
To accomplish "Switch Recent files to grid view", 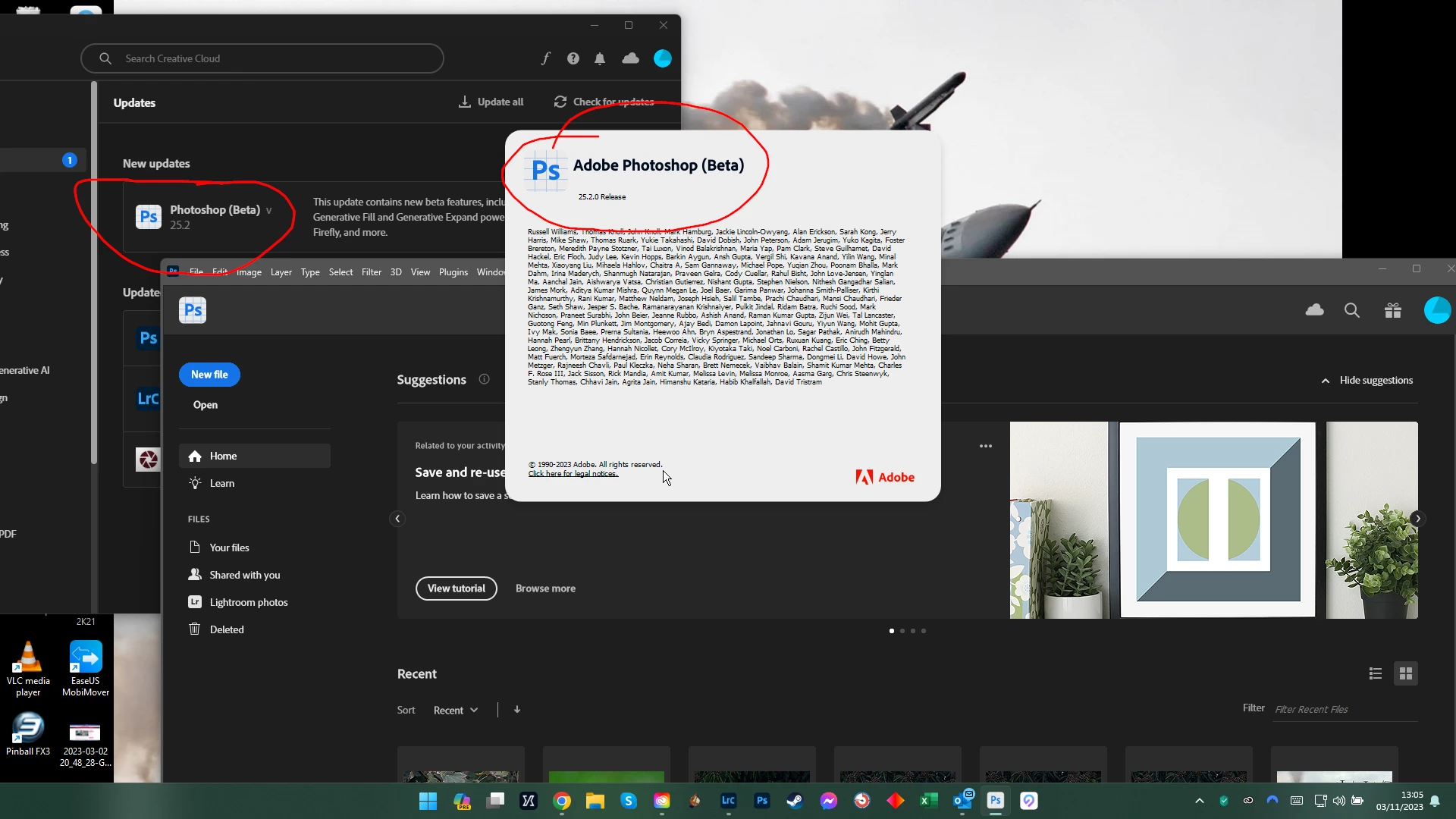I will pyautogui.click(x=1406, y=673).
